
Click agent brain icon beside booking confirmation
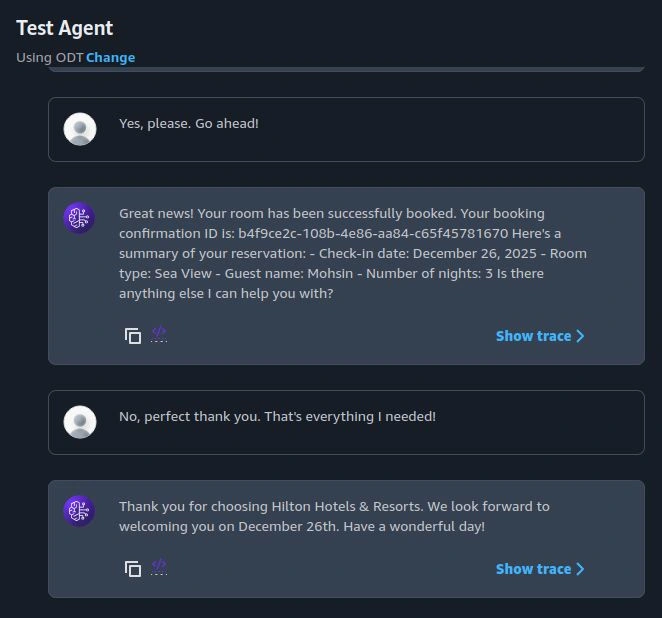(79, 218)
